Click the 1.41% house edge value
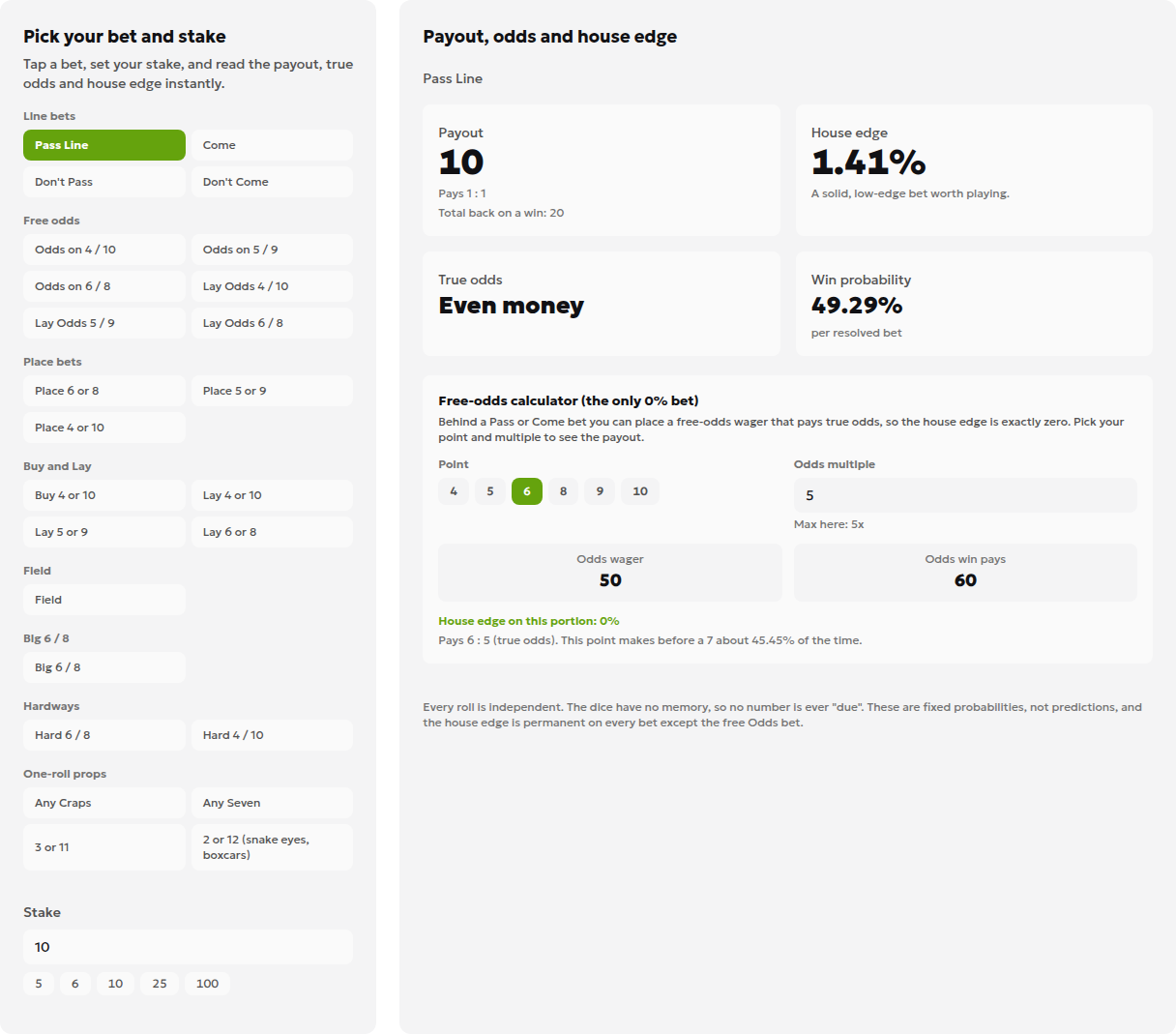Screen dimensions: 1176x1034 [x=868, y=162]
